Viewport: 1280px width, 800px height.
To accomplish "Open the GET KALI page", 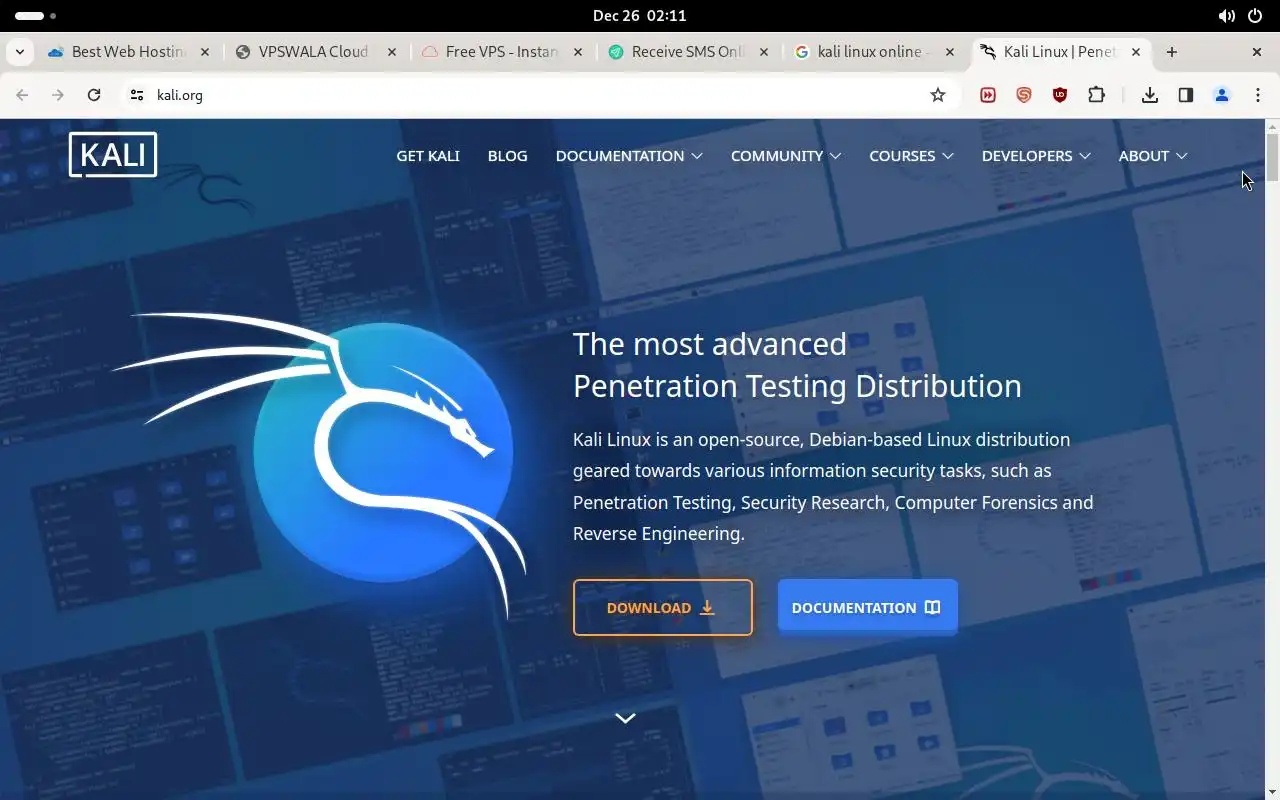I will click(x=428, y=156).
